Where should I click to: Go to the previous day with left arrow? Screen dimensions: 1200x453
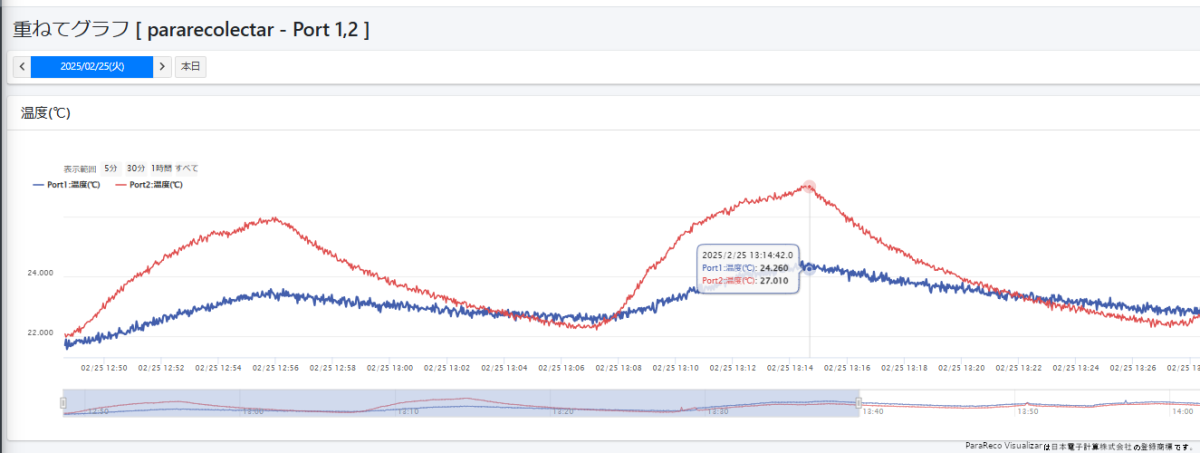[22, 67]
